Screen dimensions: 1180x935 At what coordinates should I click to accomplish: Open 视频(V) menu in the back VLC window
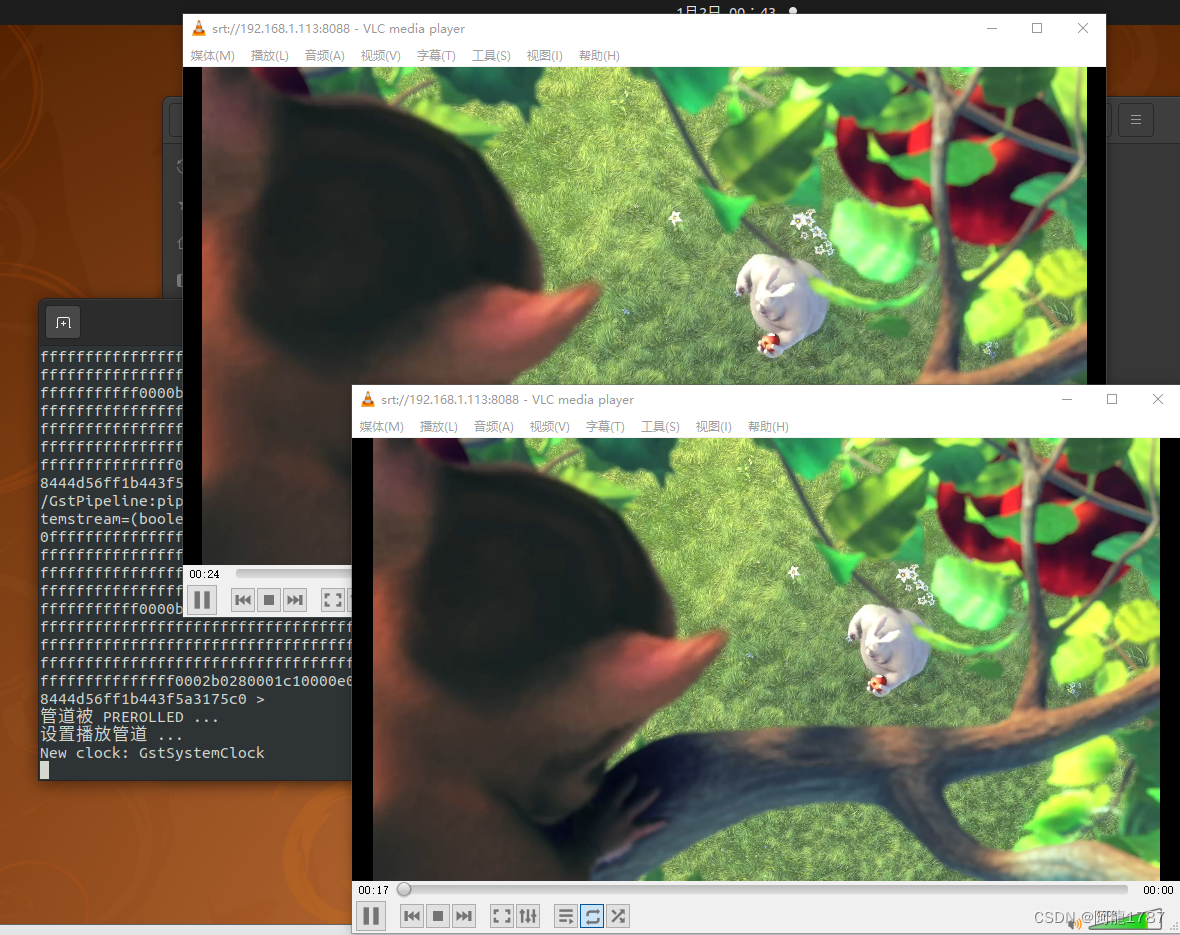tap(380, 56)
